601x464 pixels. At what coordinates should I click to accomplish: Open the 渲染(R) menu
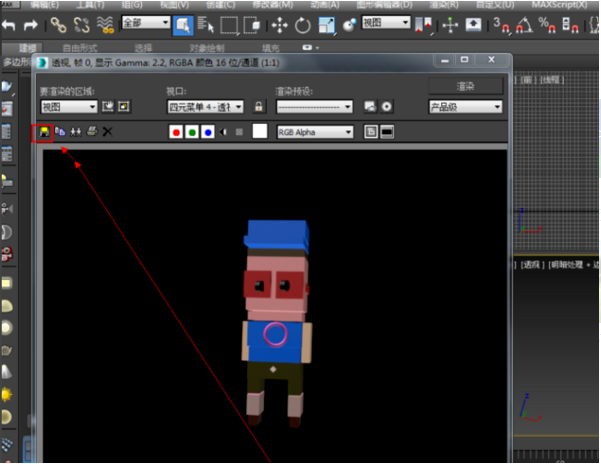444,5
